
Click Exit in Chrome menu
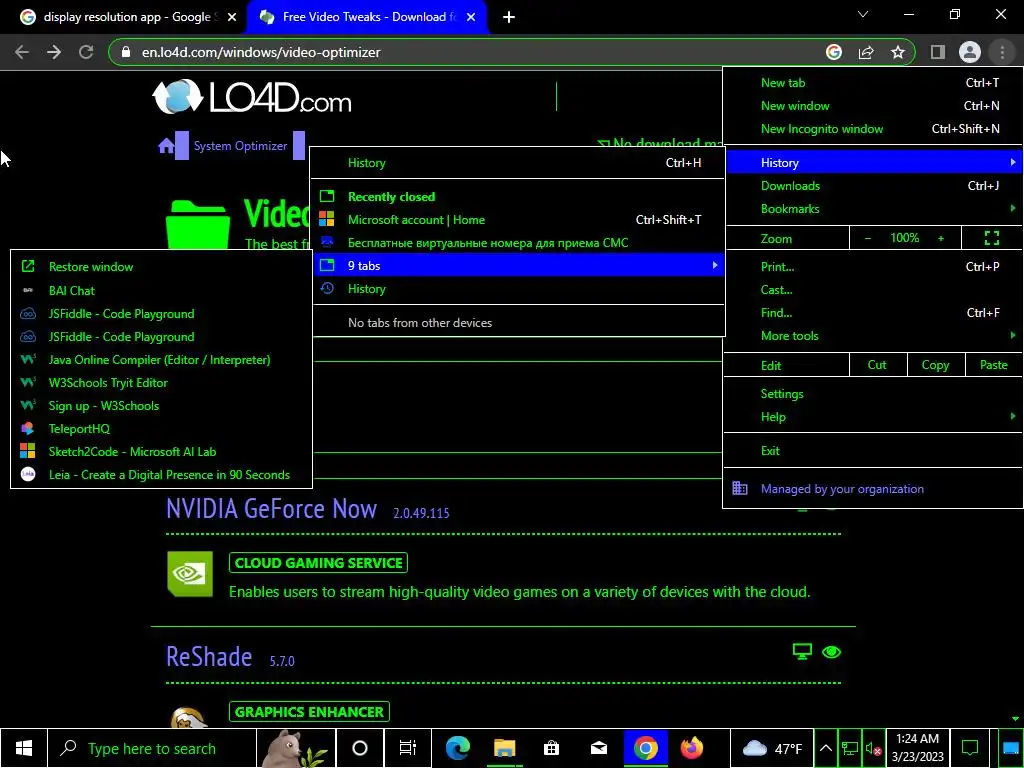(873, 451)
